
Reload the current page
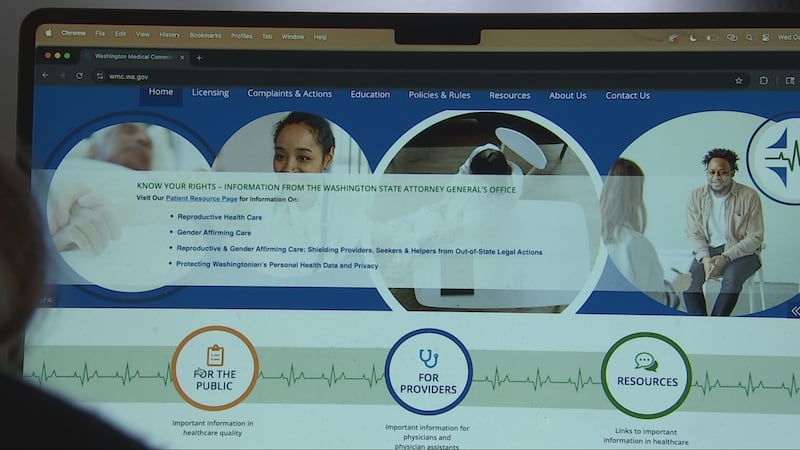[79, 76]
